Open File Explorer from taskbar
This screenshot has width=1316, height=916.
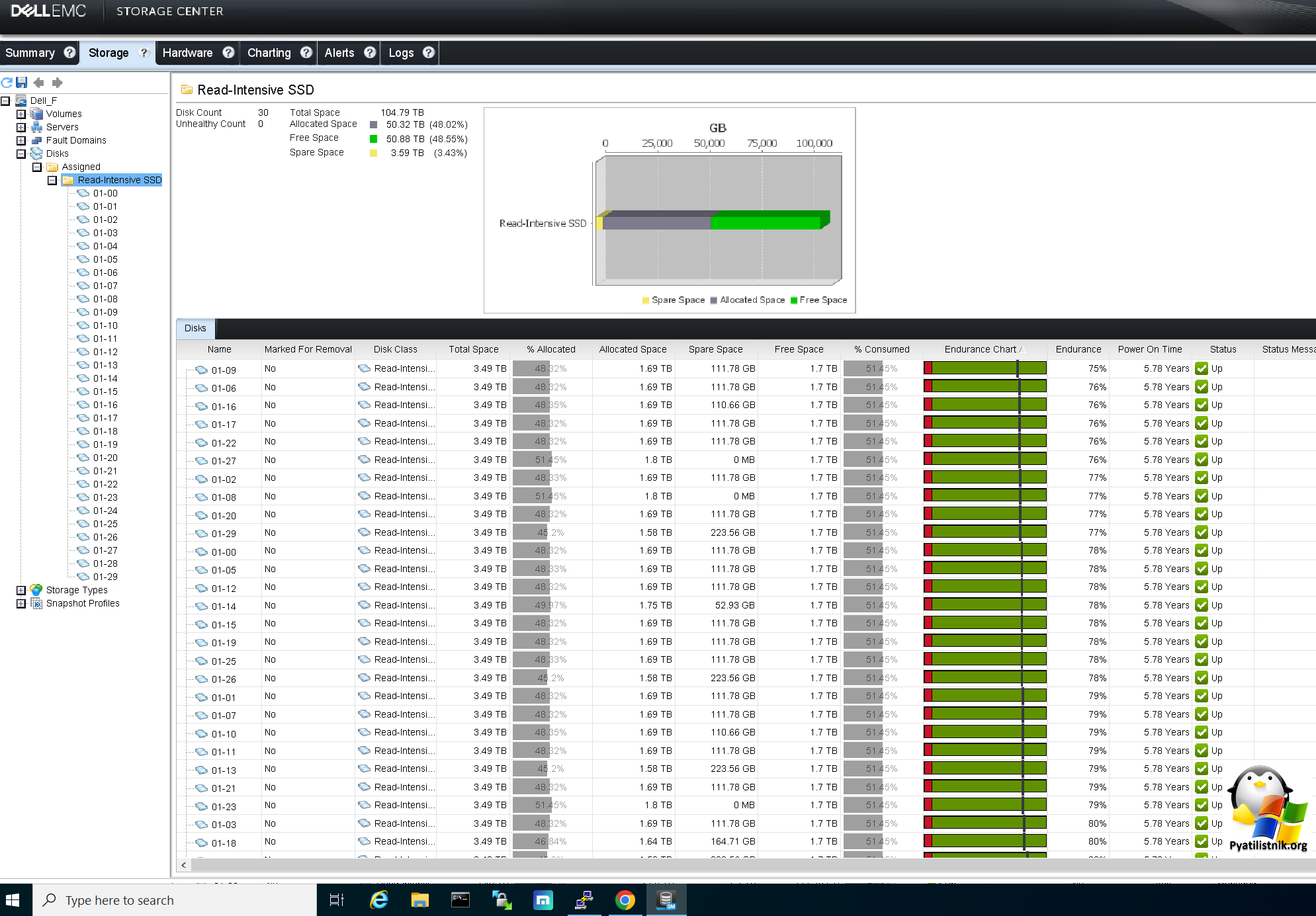[x=420, y=899]
